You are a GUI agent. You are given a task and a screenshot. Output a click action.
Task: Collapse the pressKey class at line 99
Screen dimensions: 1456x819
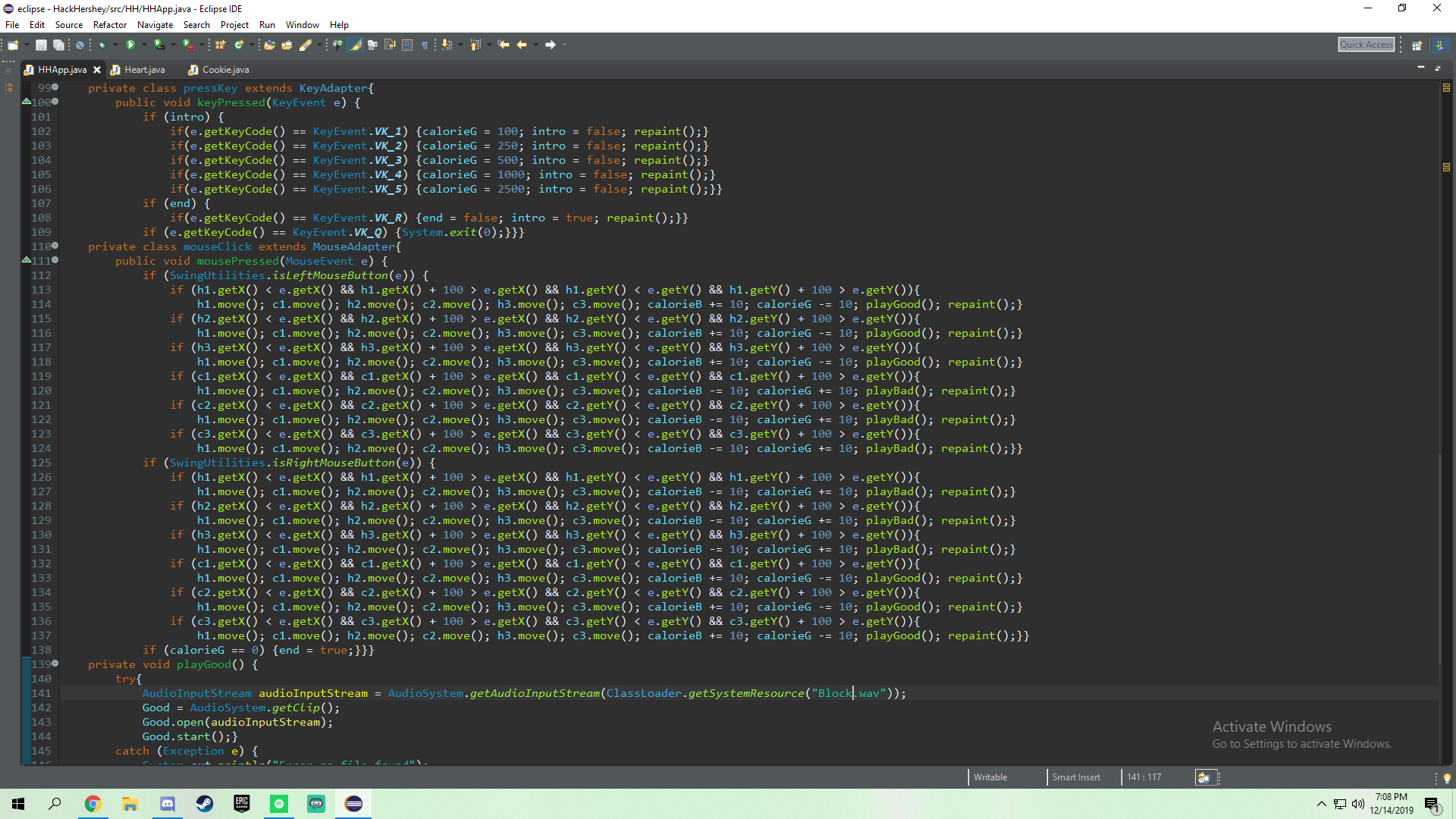point(55,88)
